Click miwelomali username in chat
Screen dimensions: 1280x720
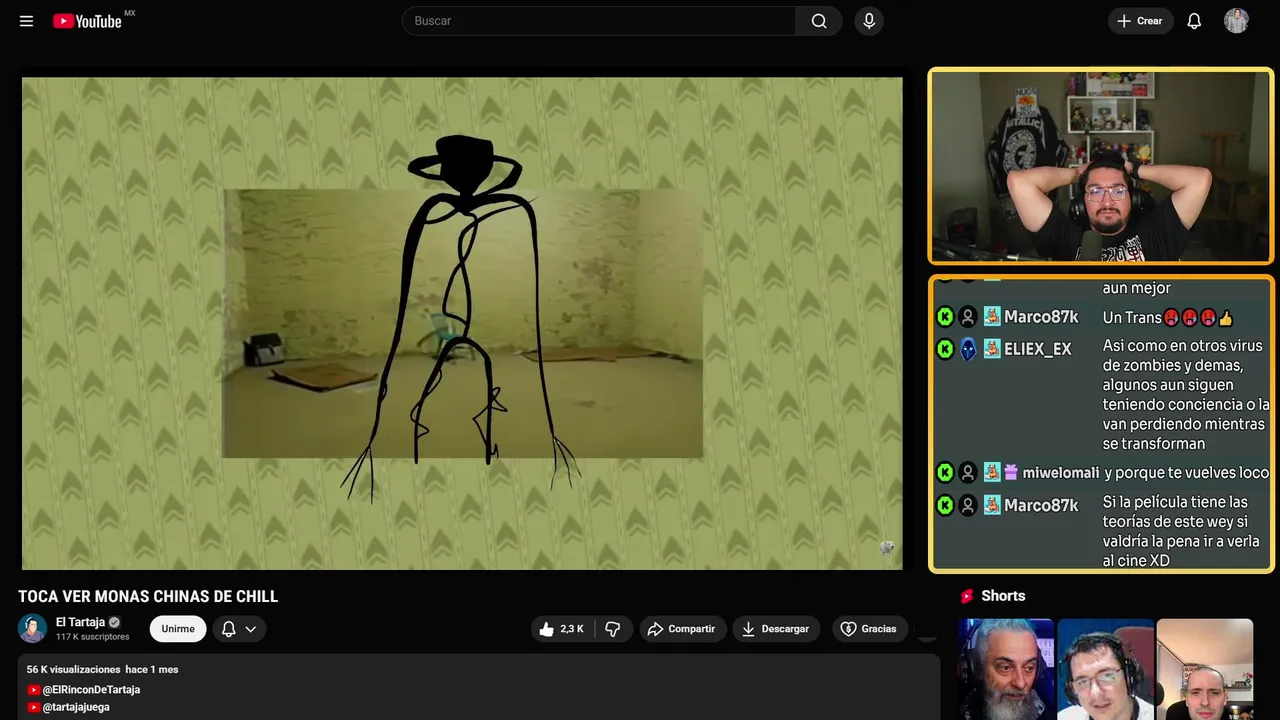click(x=1060, y=473)
